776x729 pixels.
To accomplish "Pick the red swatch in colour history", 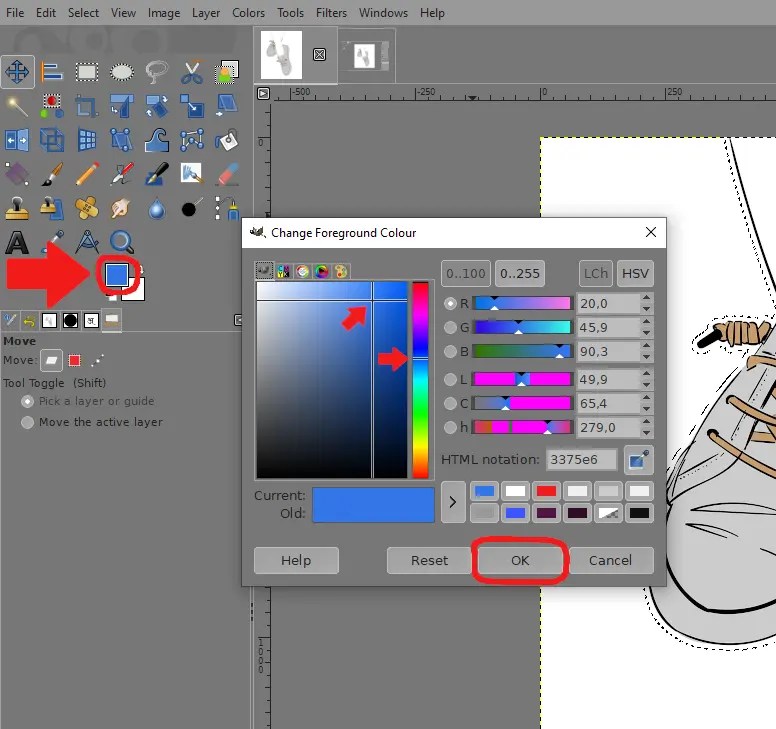I will tap(546, 491).
